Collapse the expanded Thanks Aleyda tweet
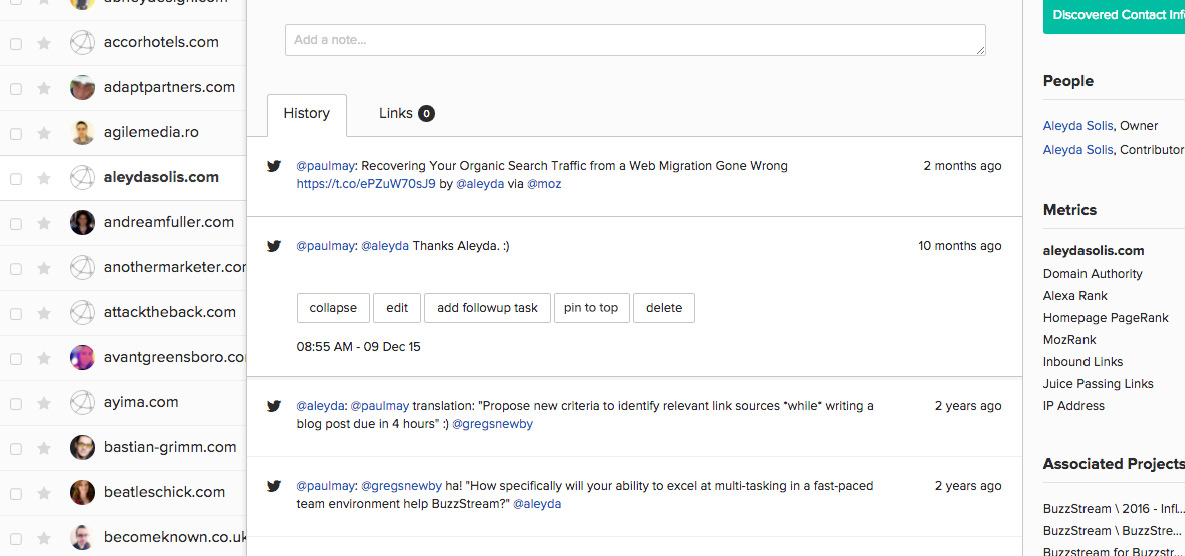The width and height of the screenshot is (1185, 556). pyautogui.click(x=333, y=308)
